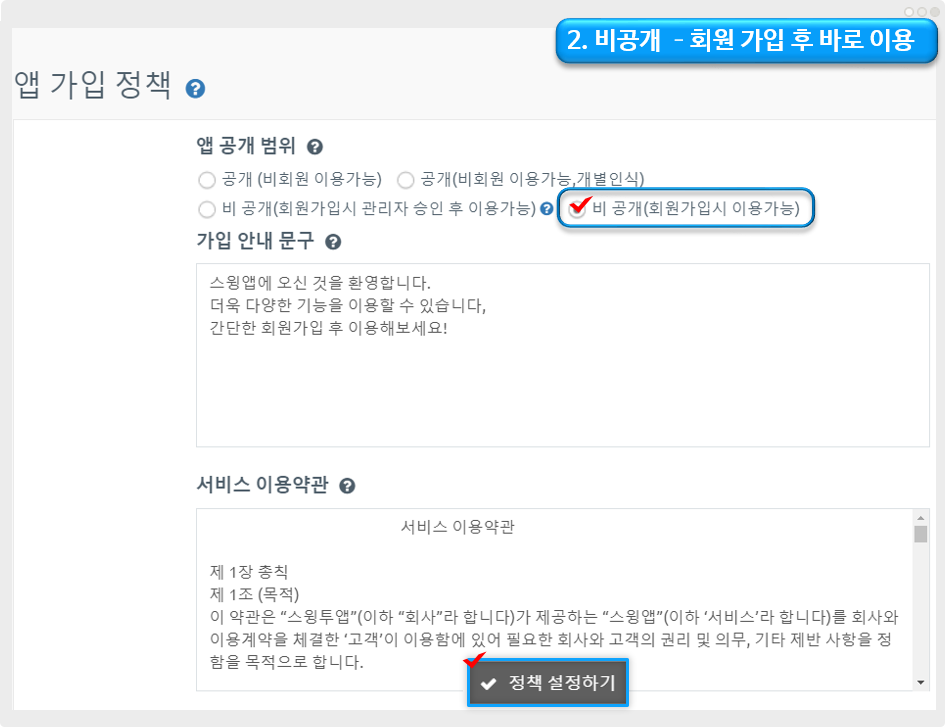Click help icon after 관리자 승인 후 이용가능 option
Viewport: 947px width, 727px height.
[x=547, y=209]
